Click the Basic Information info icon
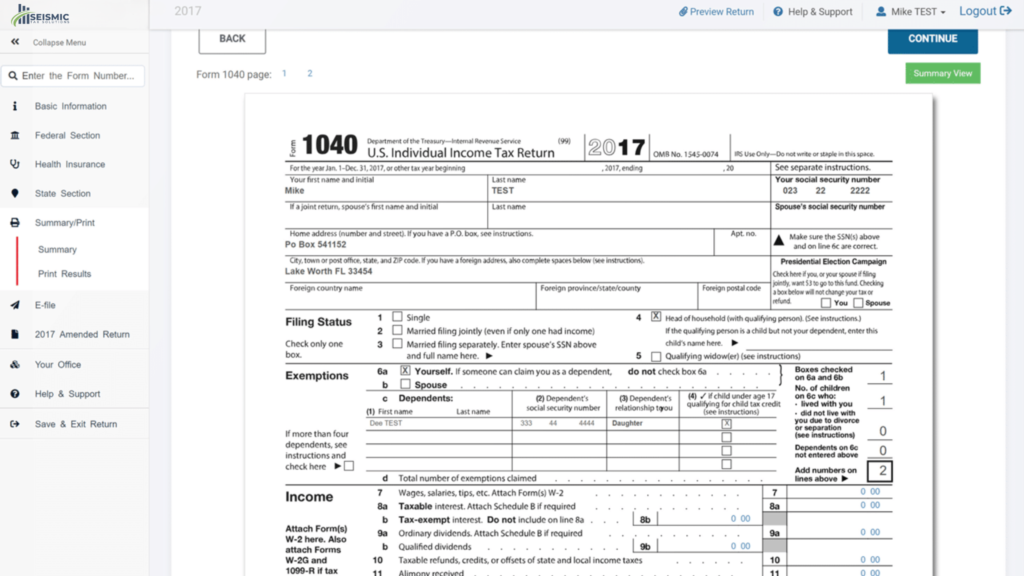This screenshot has height=576, width=1024. tap(15, 106)
